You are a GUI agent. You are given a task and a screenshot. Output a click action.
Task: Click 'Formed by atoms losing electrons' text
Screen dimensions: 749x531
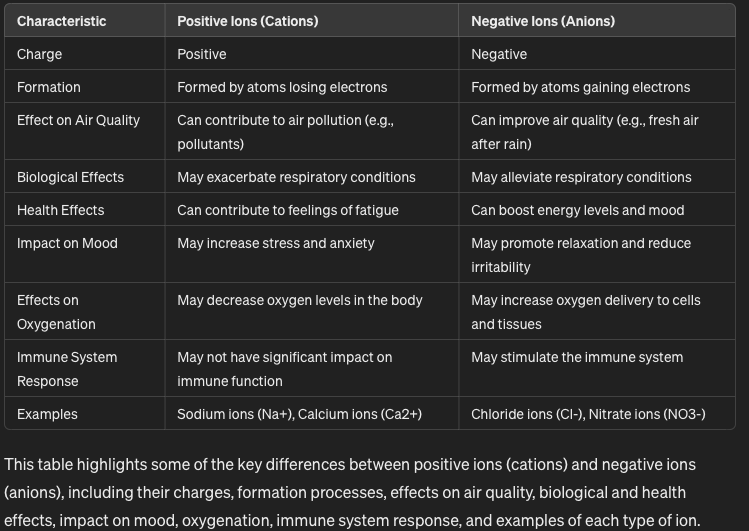(282, 87)
